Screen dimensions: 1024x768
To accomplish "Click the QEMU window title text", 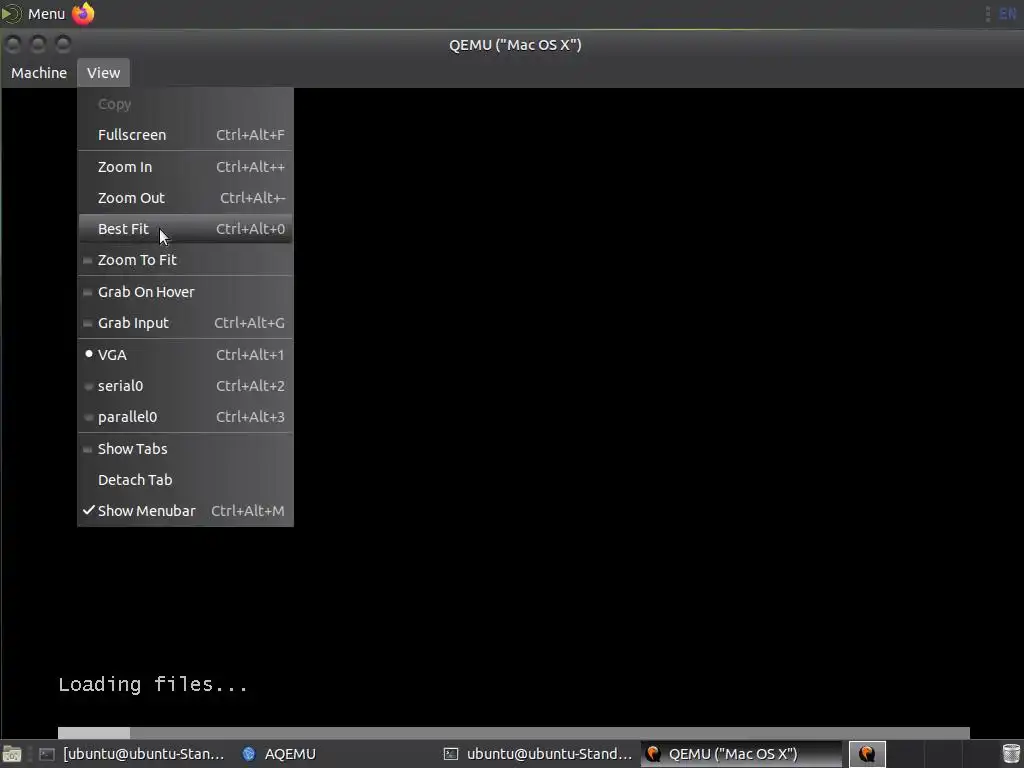I will tap(515, 45).
